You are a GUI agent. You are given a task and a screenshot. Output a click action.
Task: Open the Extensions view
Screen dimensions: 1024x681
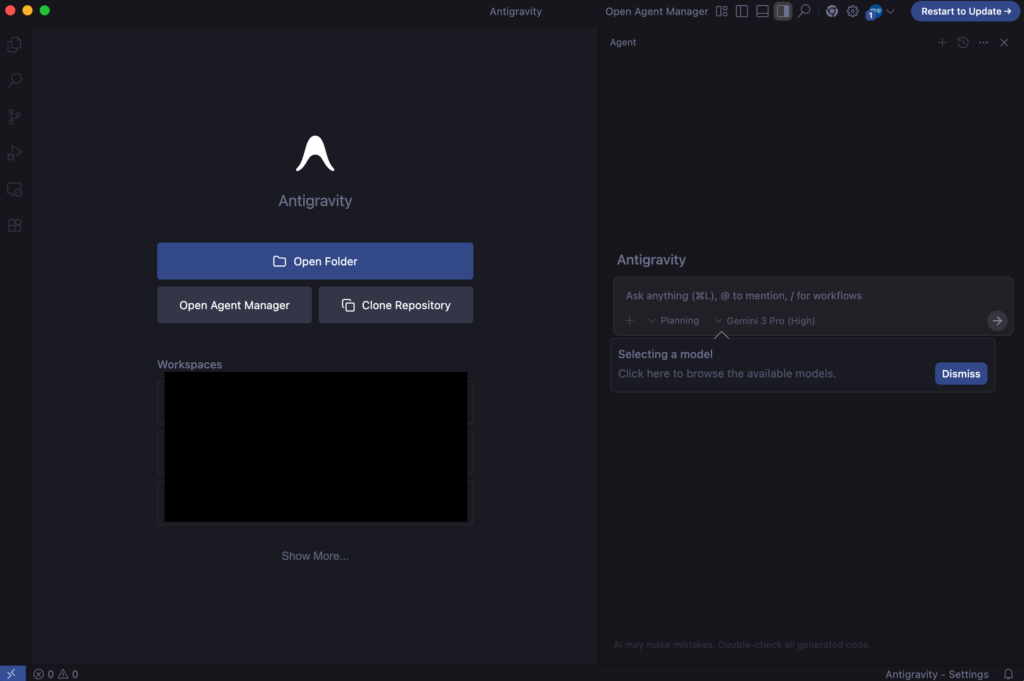(15, 226)
